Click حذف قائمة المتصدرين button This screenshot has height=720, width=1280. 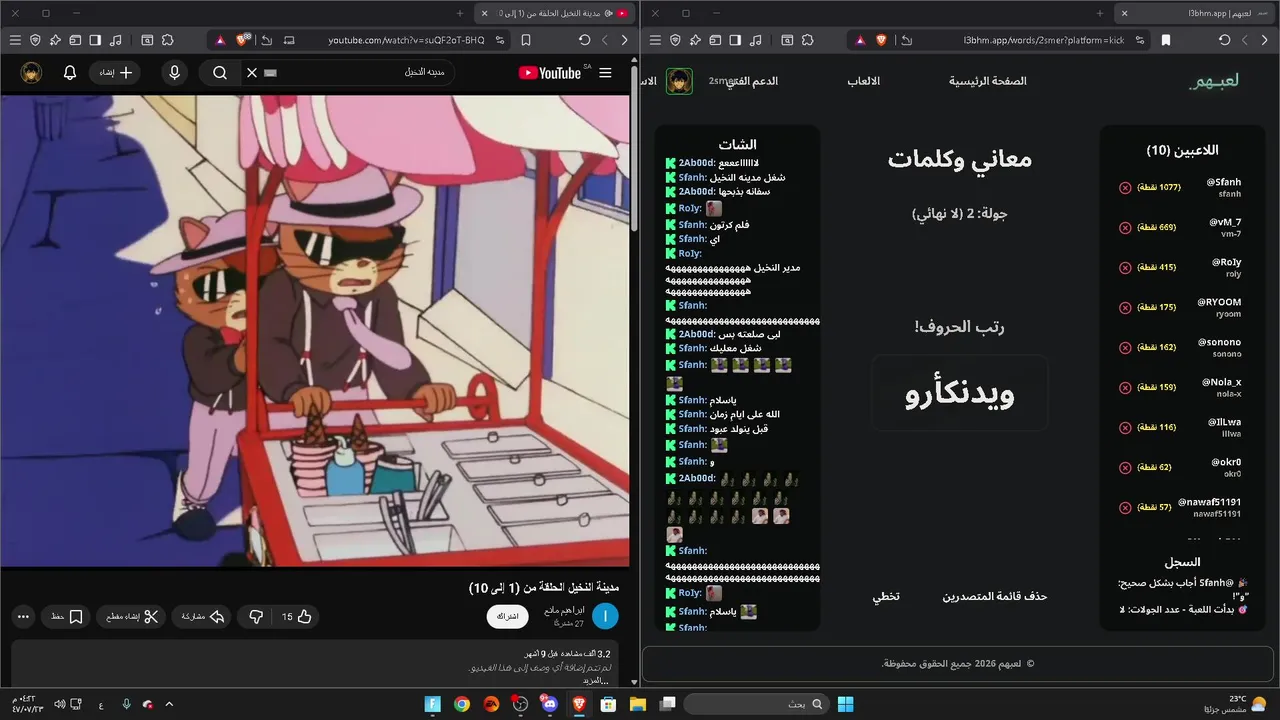tap(995, 596)
